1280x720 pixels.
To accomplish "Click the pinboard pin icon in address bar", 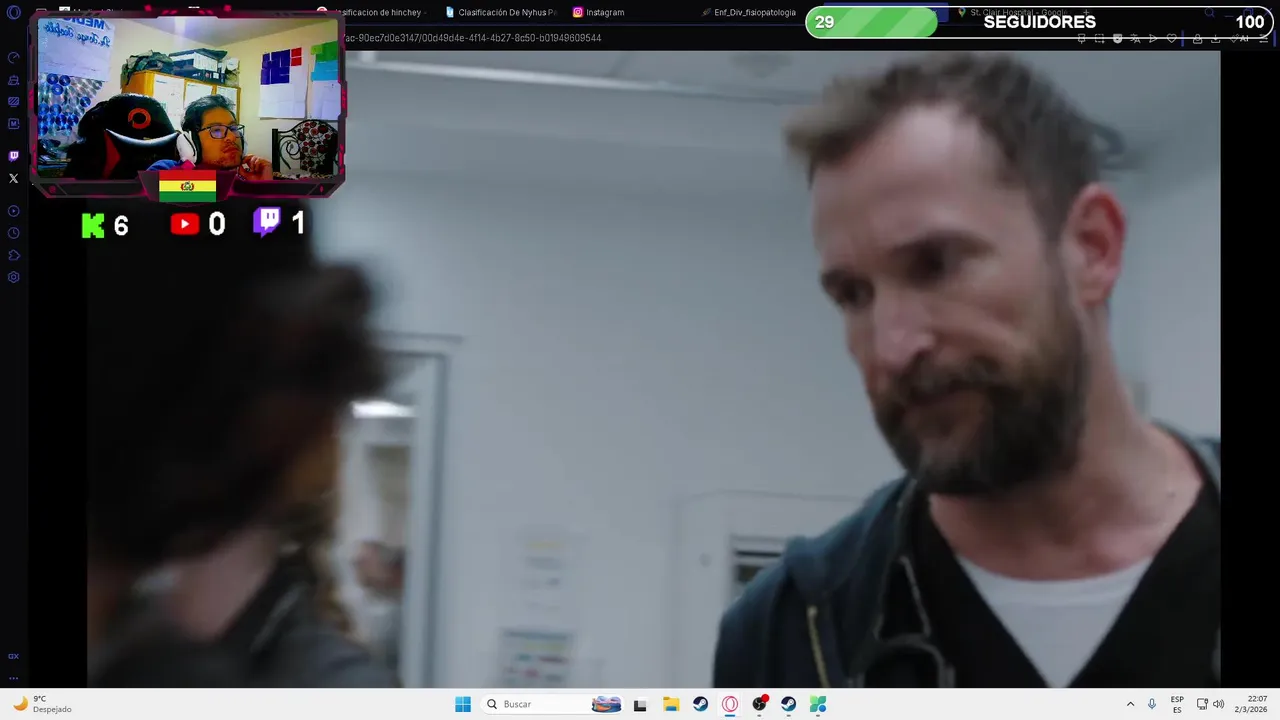I will (x=1081, y=38).
